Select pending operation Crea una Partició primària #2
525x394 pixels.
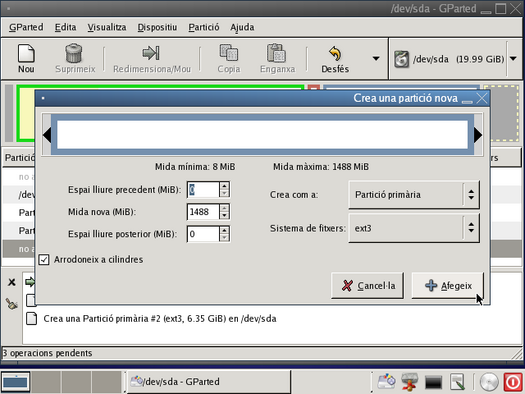(x=160, y=318)
